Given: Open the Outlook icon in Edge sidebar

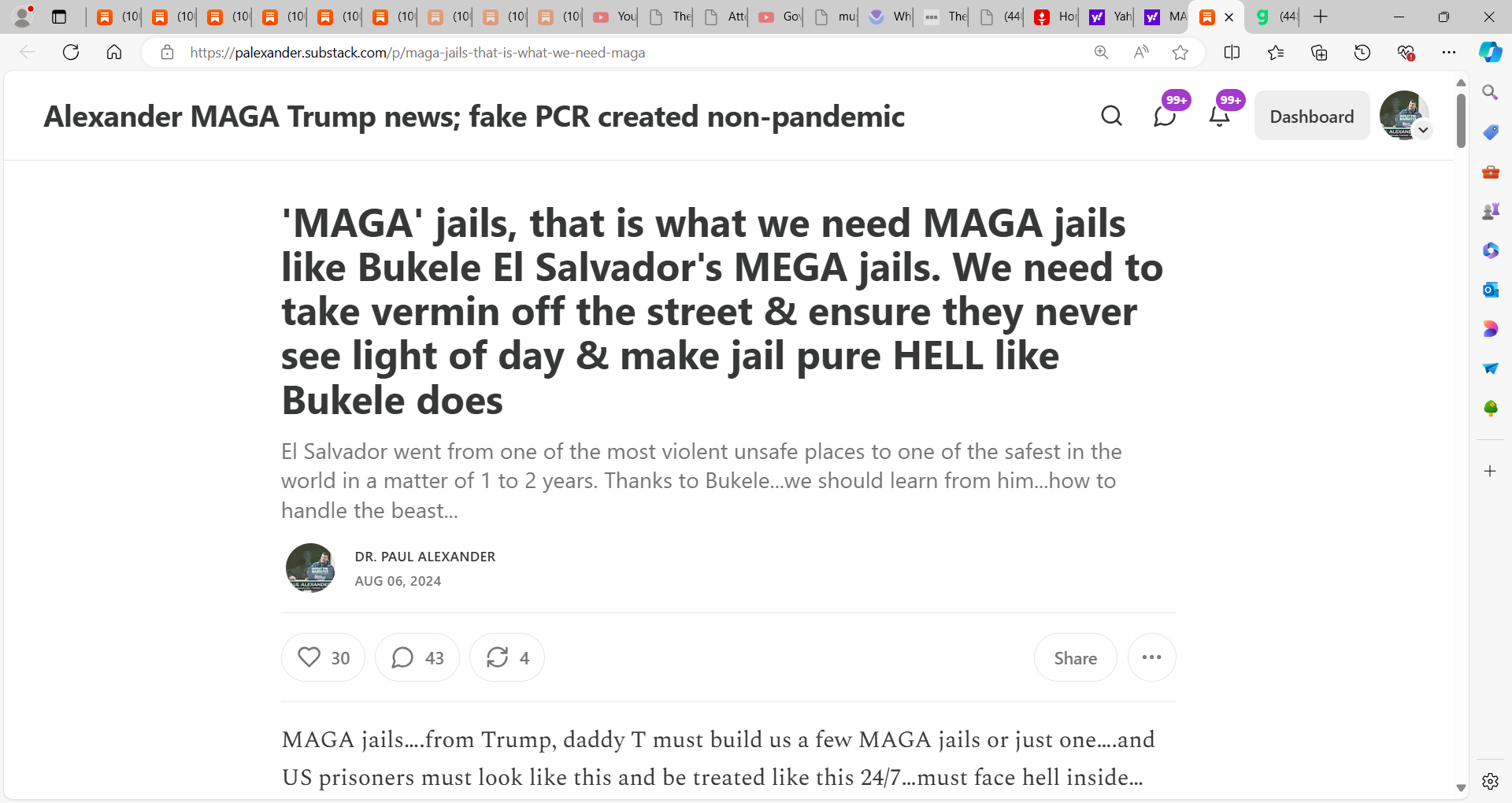Looking at the screenshot, I should pos(1490,290).
